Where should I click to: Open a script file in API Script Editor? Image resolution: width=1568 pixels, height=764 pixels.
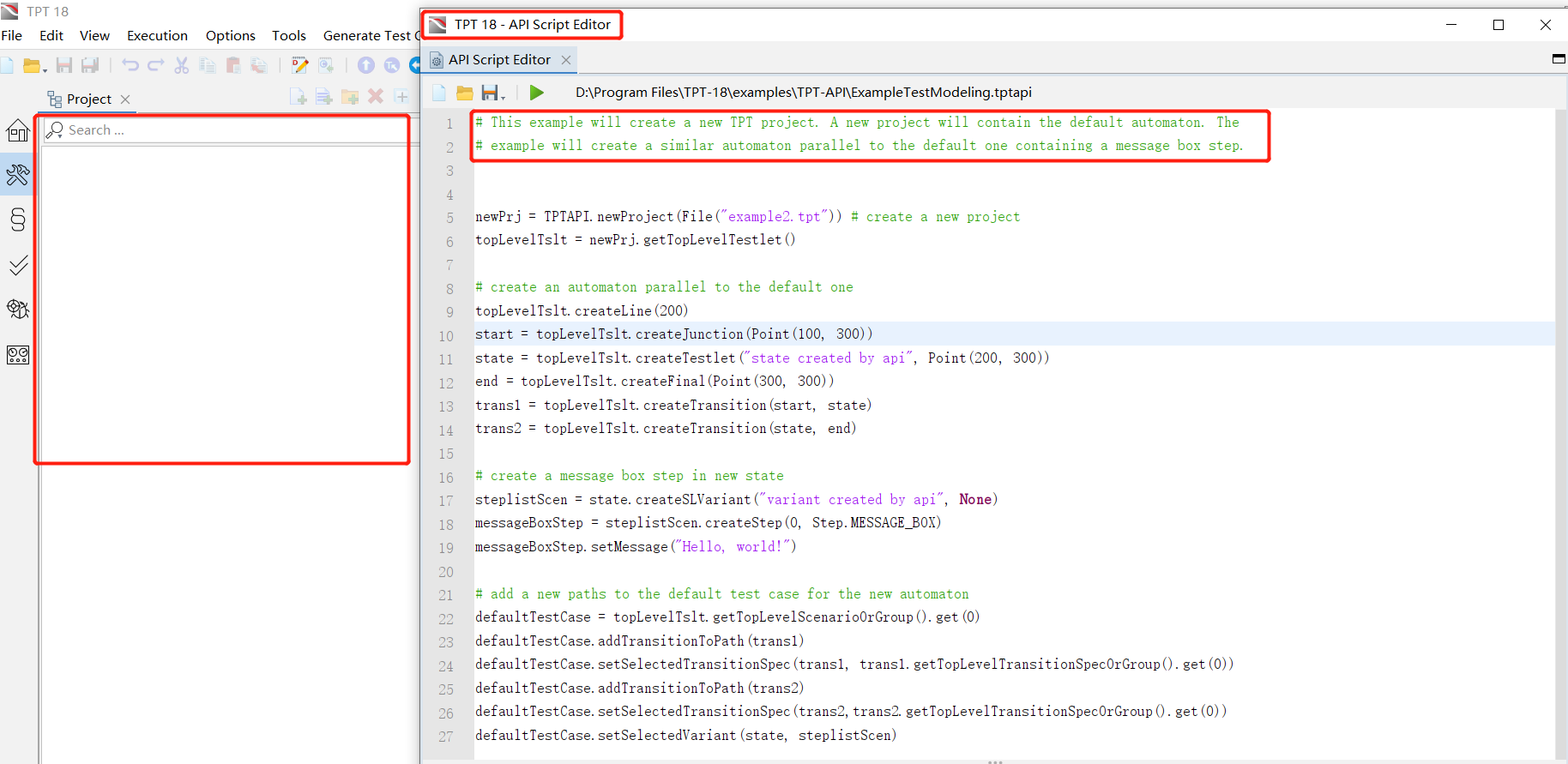click(x=465, y=93)
